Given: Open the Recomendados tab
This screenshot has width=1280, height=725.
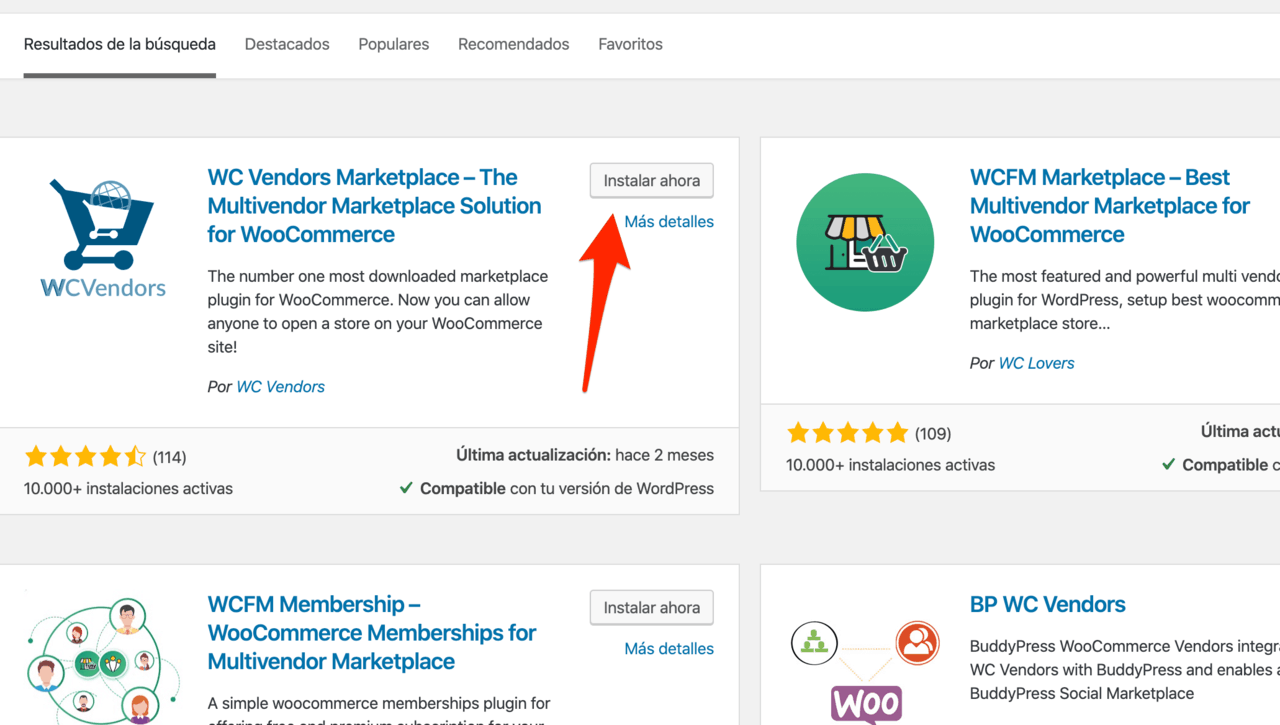Looking at the screenshot, I should [x=514, y=44].
